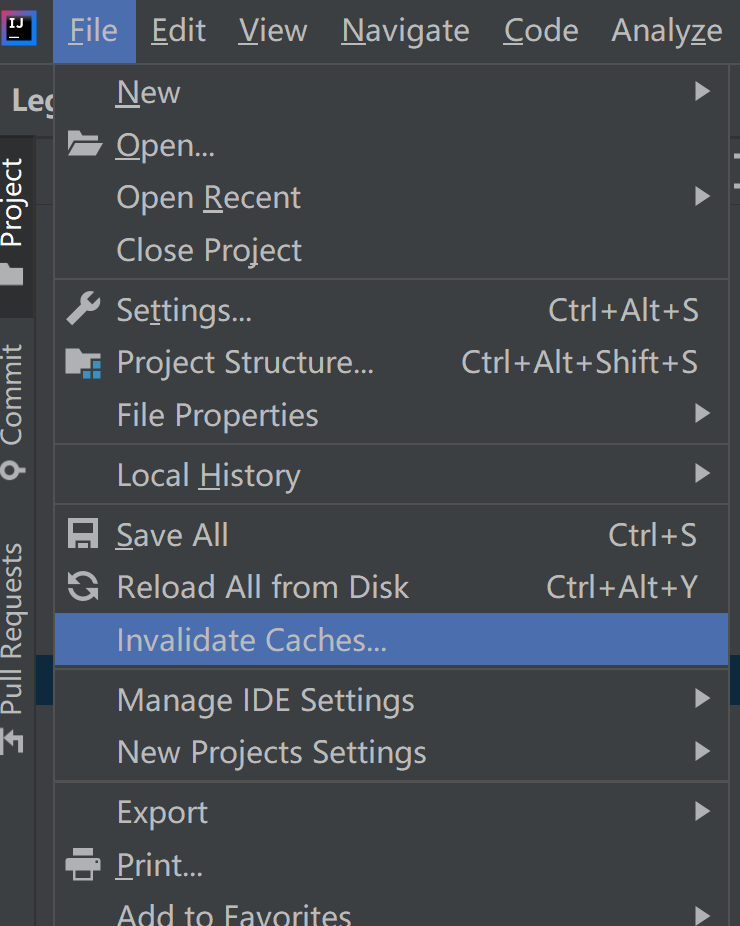Open the Navigate menu

pos(405,31)
